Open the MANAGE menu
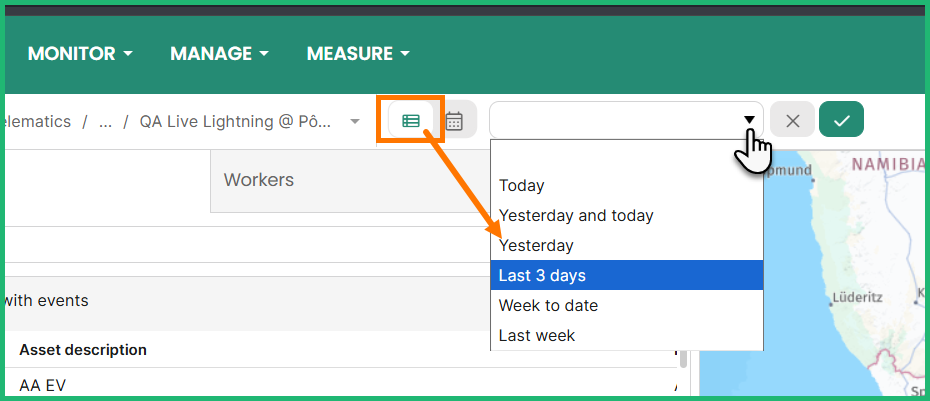The image size is (930, 401). pyautogui.click(x=219, y=53)
